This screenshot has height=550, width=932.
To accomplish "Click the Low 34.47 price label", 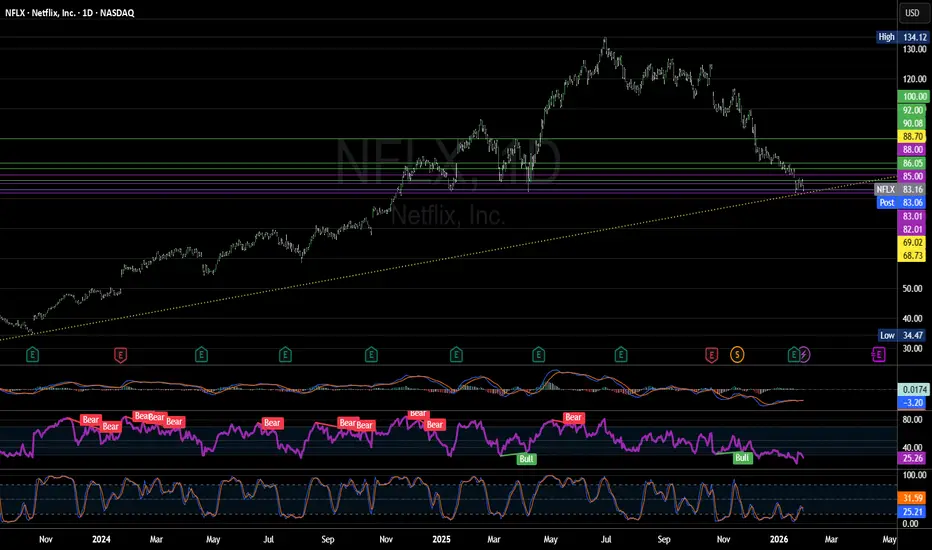I will tap(903, 335).
